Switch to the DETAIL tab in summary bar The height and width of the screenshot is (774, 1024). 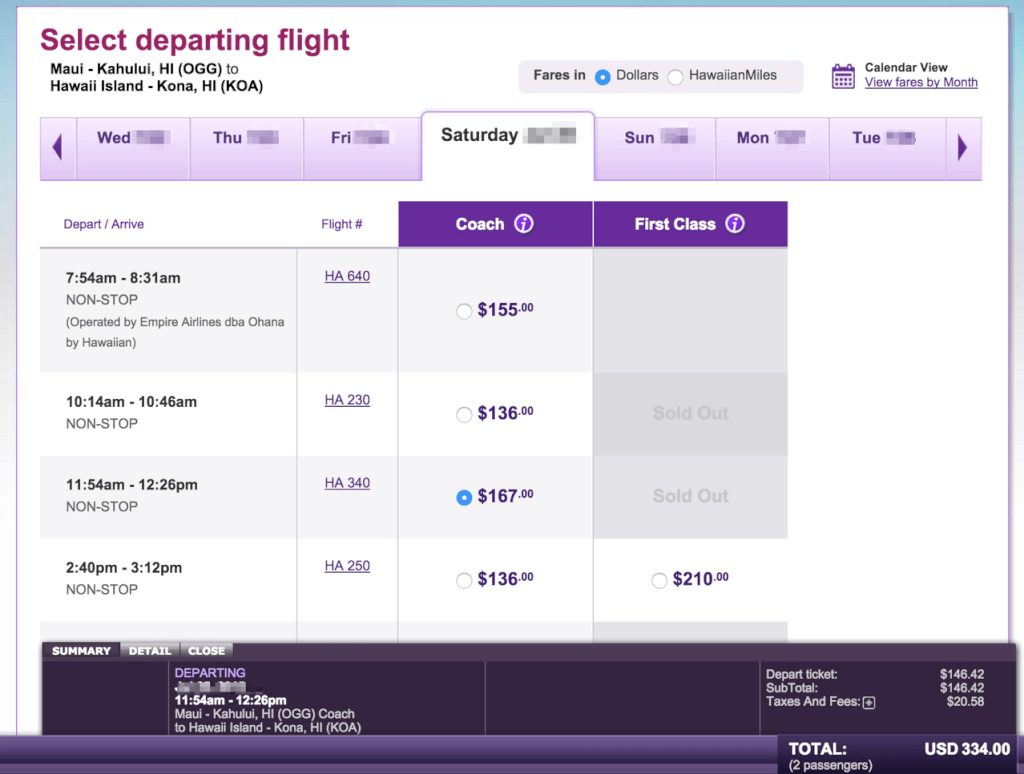pyautogui.click(x=150, y=650)
